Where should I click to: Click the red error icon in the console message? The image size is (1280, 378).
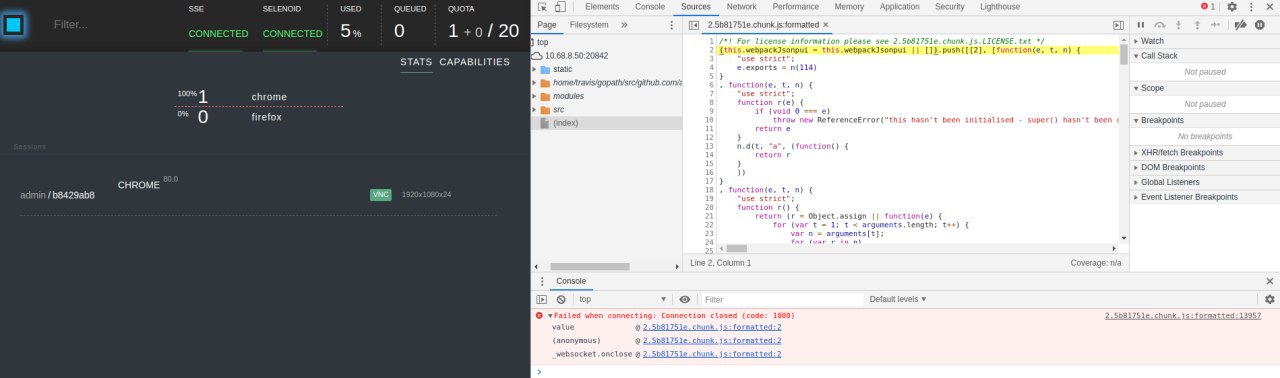tap(540, 315)
